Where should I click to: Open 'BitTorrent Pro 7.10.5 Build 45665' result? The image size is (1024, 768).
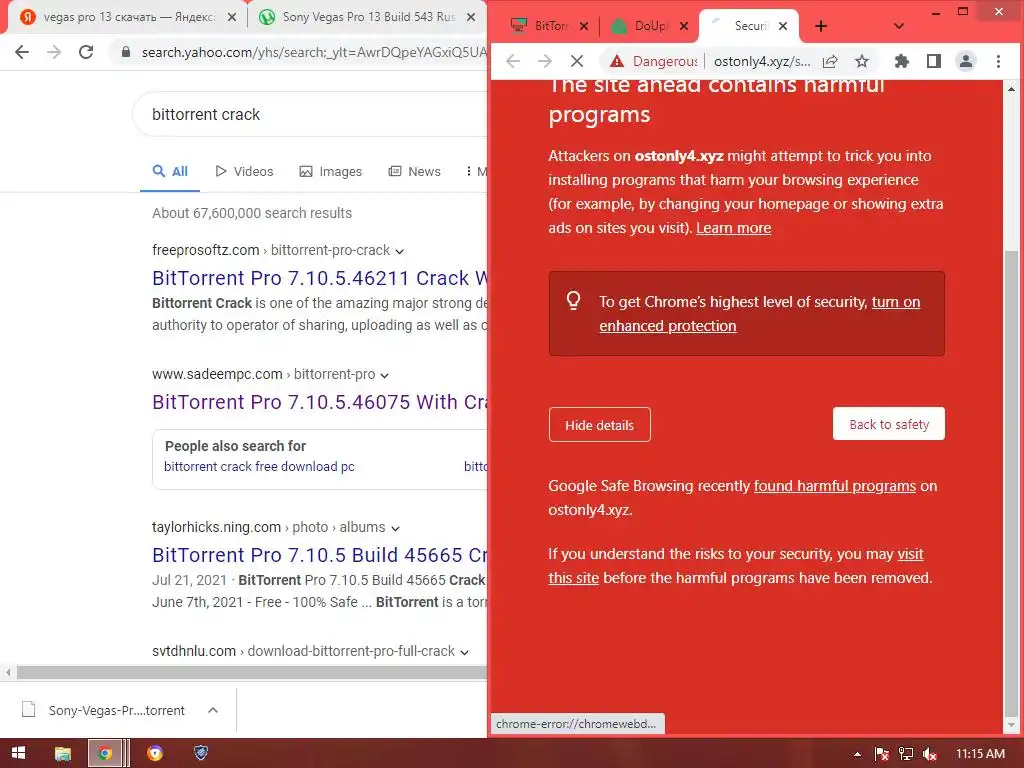tap(319, 555)
